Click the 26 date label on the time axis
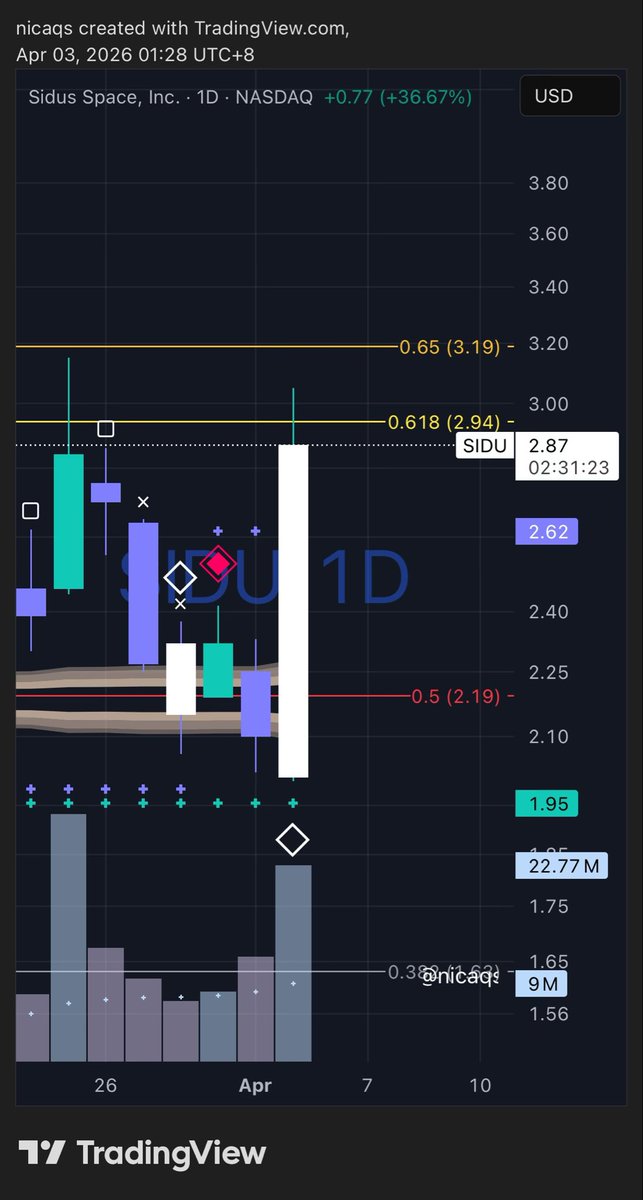643x1200 pixels. [x=106, y=1085]
